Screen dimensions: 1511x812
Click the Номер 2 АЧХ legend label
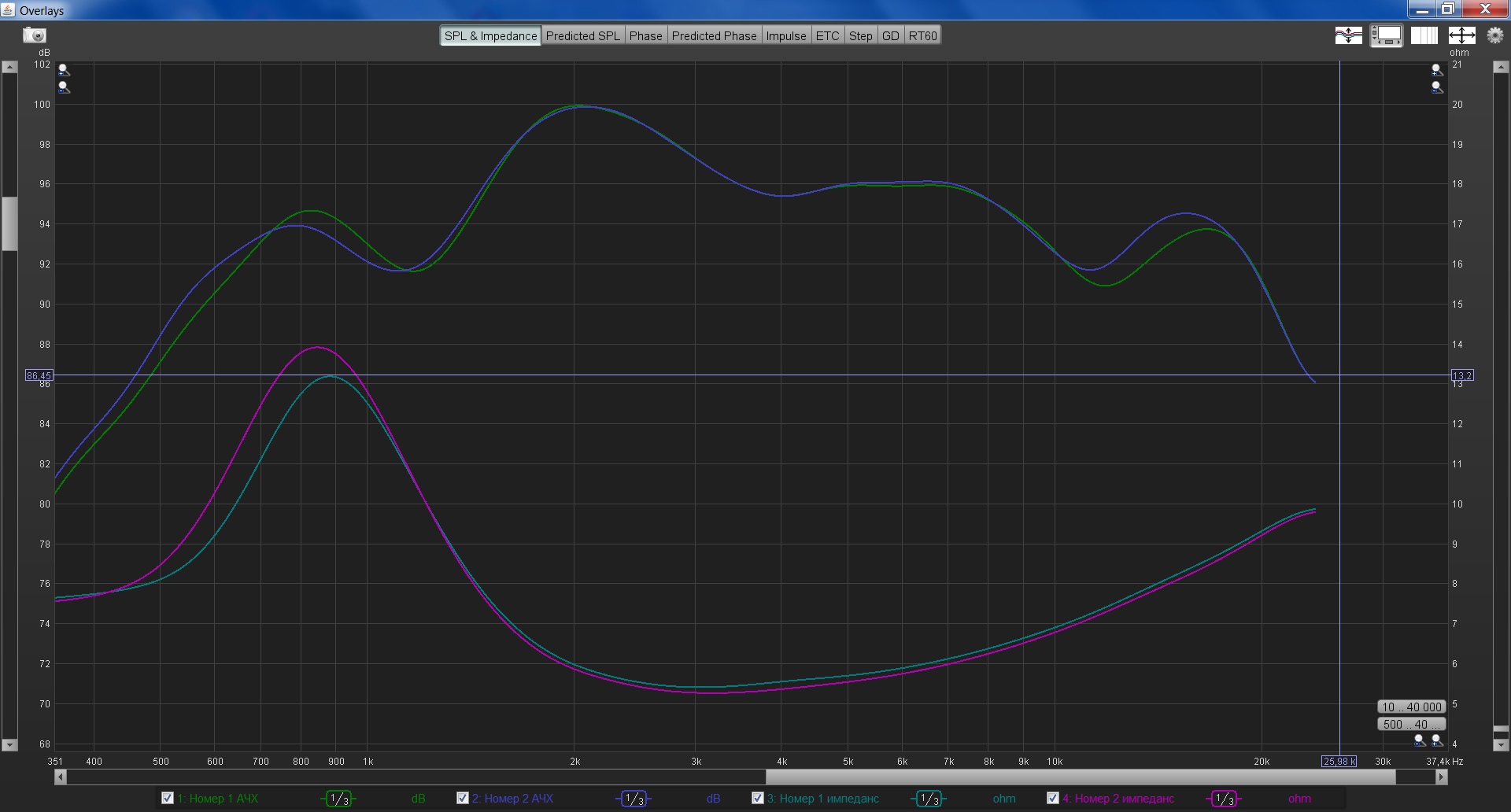tap(513, 799)
